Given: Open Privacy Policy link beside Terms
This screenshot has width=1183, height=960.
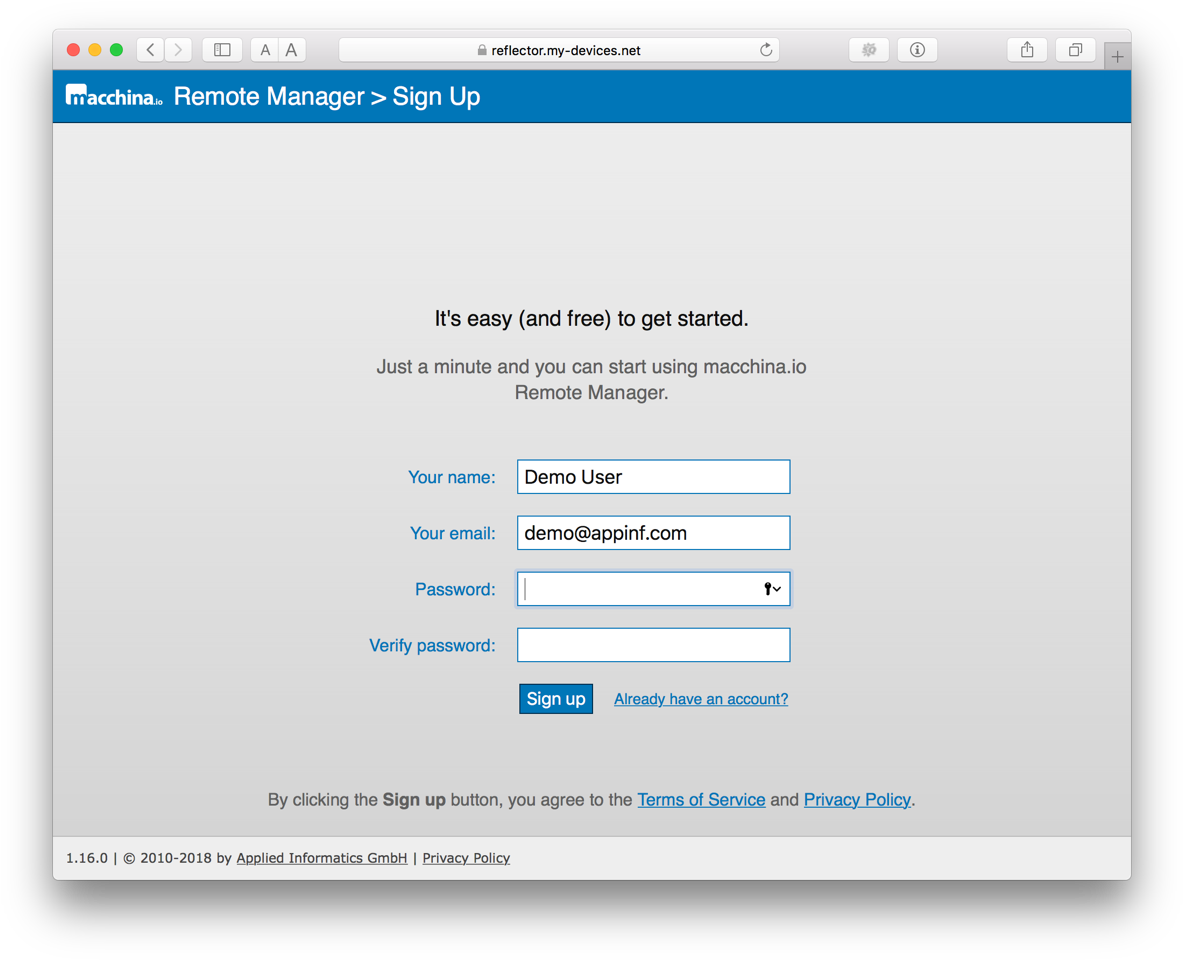Looking at the screenshot, I should (x=857, y=799).
